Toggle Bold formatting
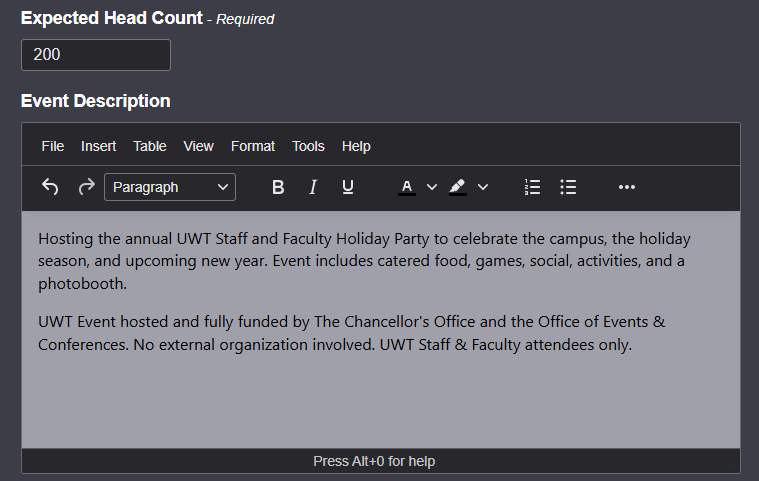Screen dimensions: 759x481 coord(278,187)
